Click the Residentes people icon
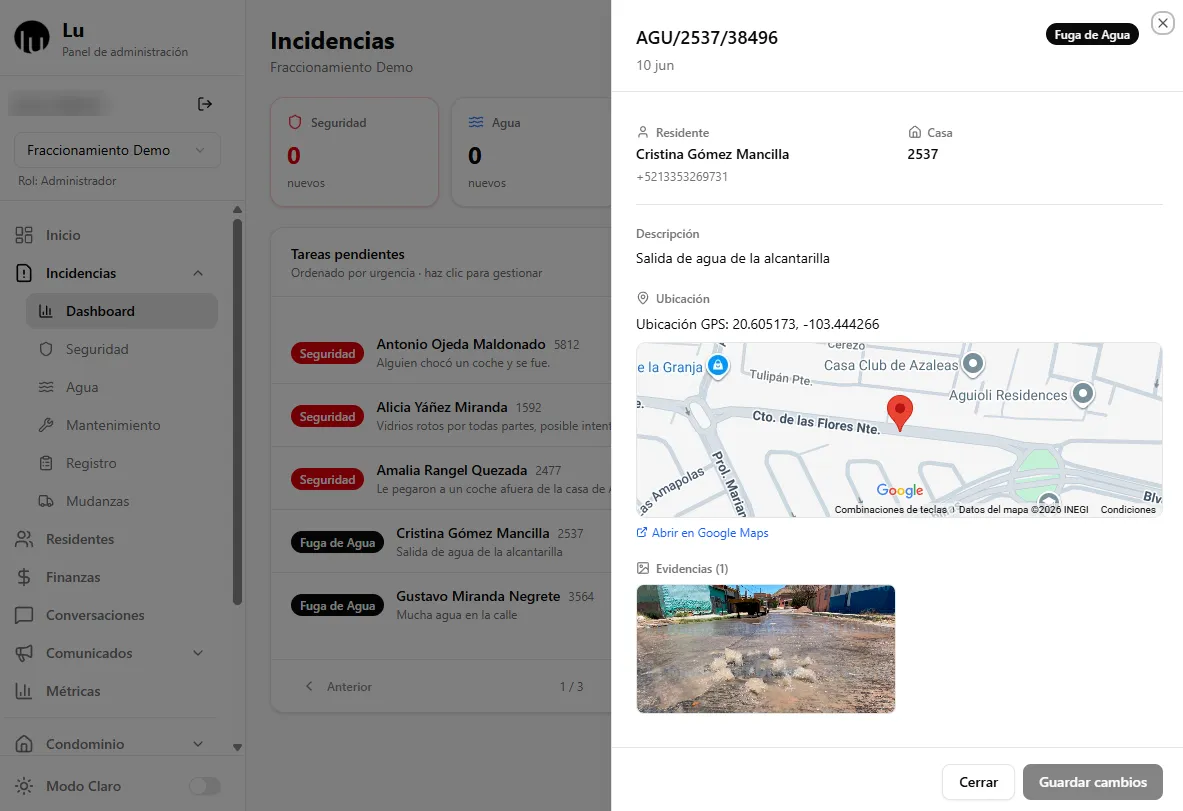Screen dimensions: 1183x811 [24, 539]
